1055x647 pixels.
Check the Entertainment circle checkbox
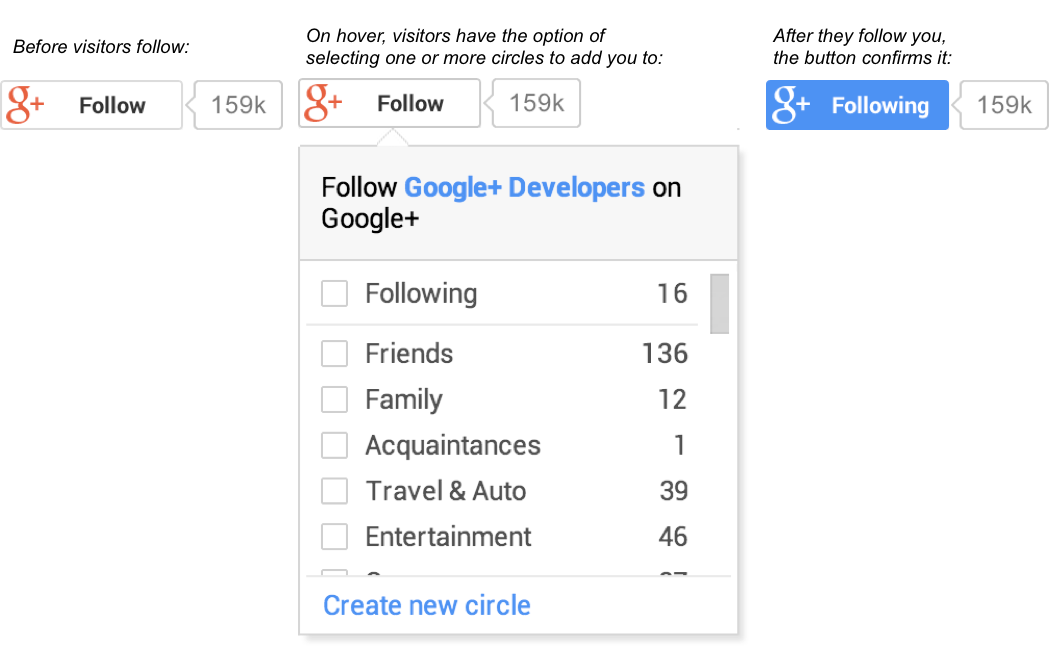pos(334,537)
